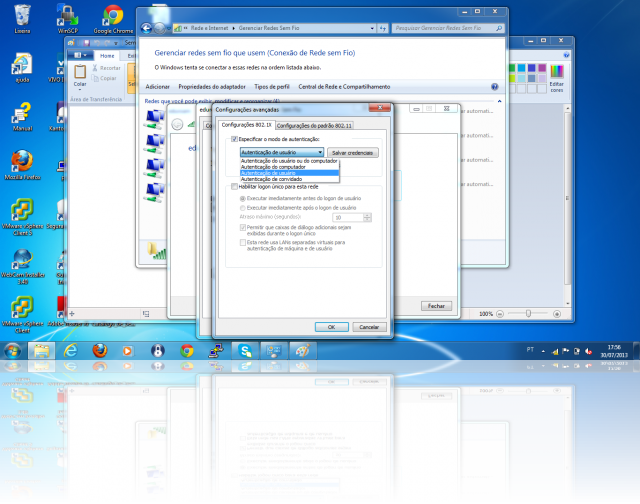The width and height of the screenshot is (640, 504).
Task: Open the address bar history dropdown
Action: (x=372, y=28)
